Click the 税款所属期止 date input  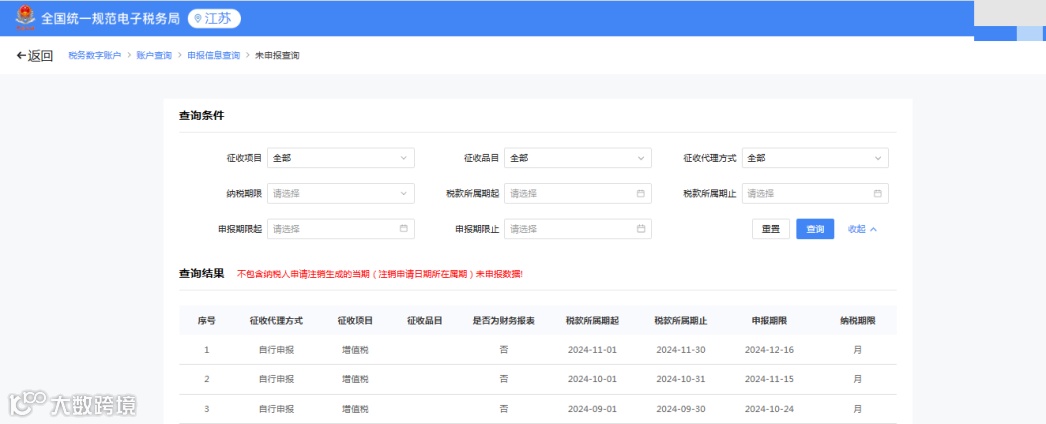pos(815,193)
